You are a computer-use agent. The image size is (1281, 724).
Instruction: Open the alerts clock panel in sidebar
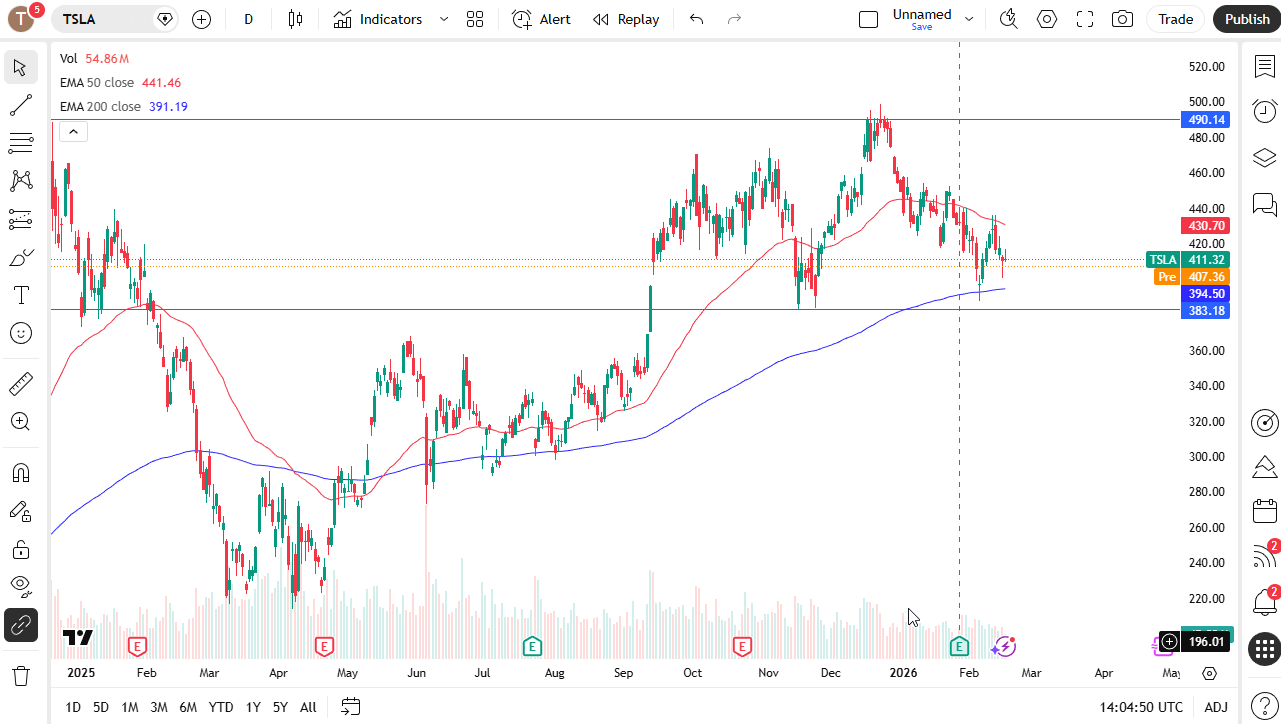1265,111
